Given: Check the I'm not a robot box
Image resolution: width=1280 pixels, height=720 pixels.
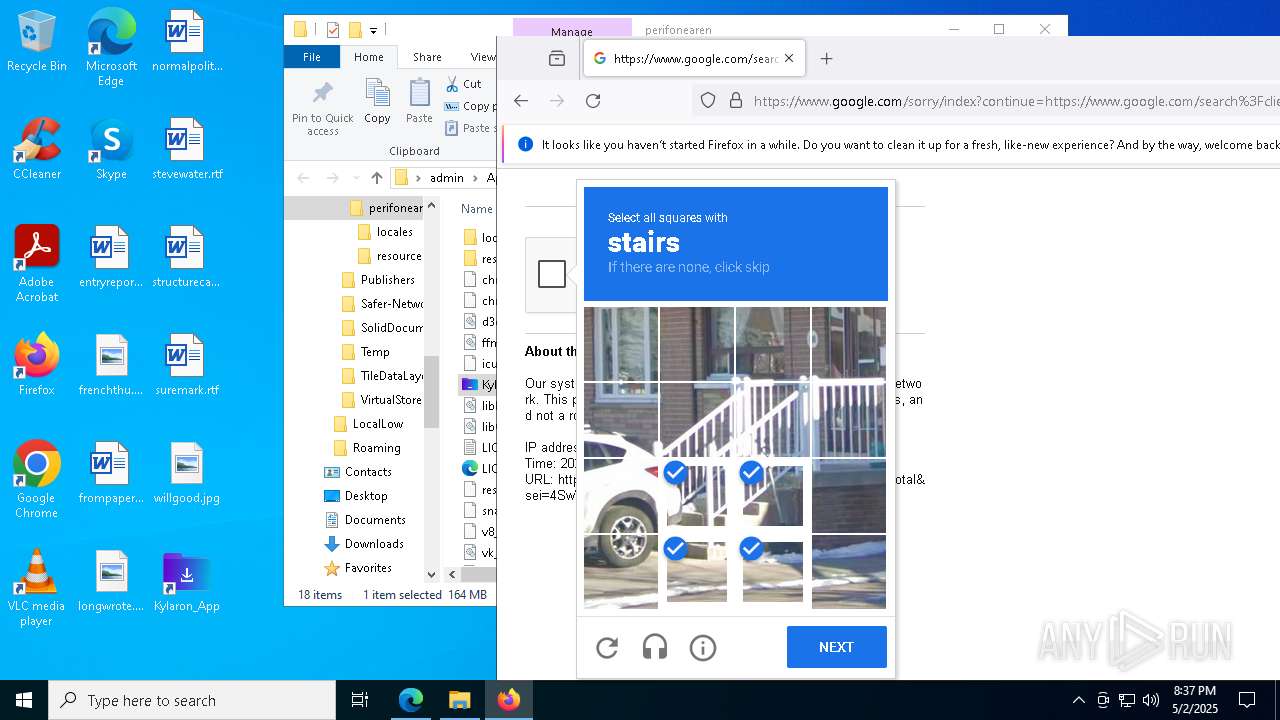Looking at the screenshot, I should pos(552,274).
